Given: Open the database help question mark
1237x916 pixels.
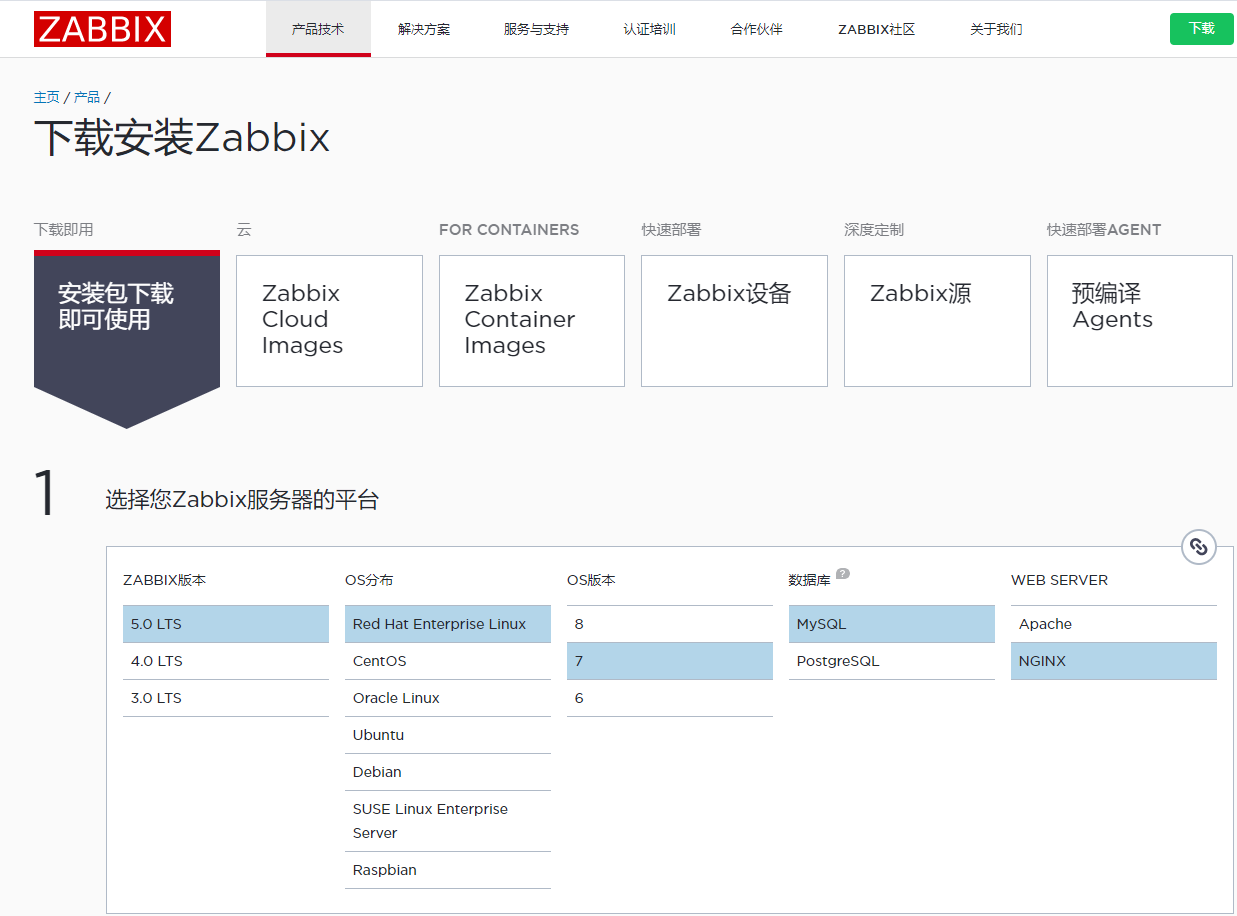Looking at the screenshot, I should 843,574.
